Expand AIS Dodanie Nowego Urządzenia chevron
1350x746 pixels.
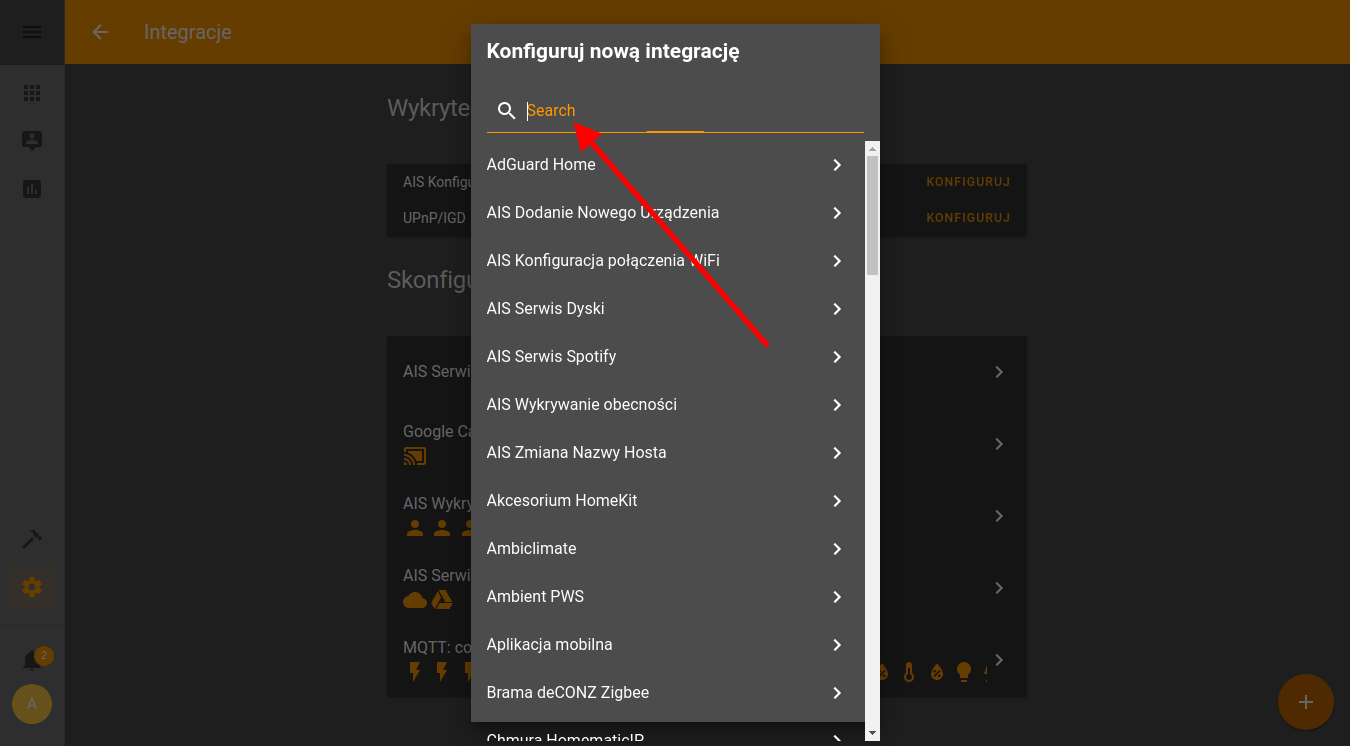pos(837,213)
